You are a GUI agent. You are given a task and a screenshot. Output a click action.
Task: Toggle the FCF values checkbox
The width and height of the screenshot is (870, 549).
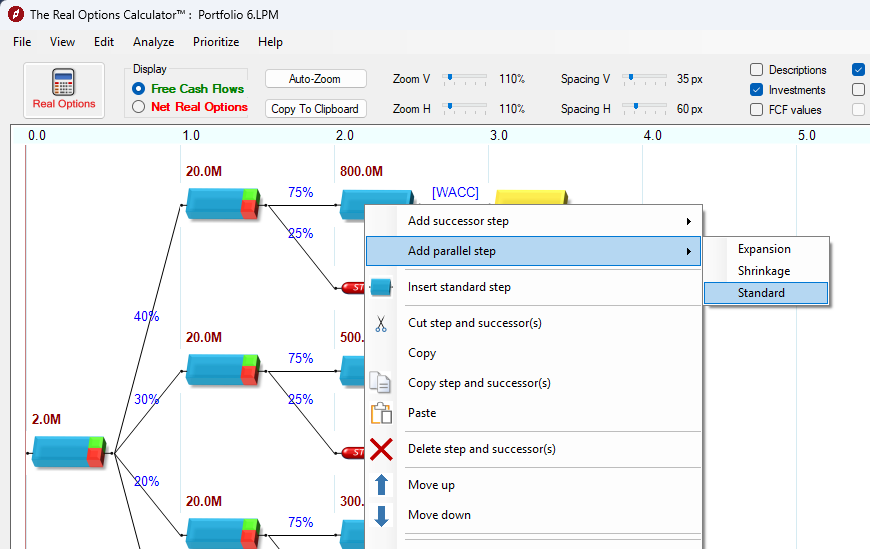pos(757,110)
